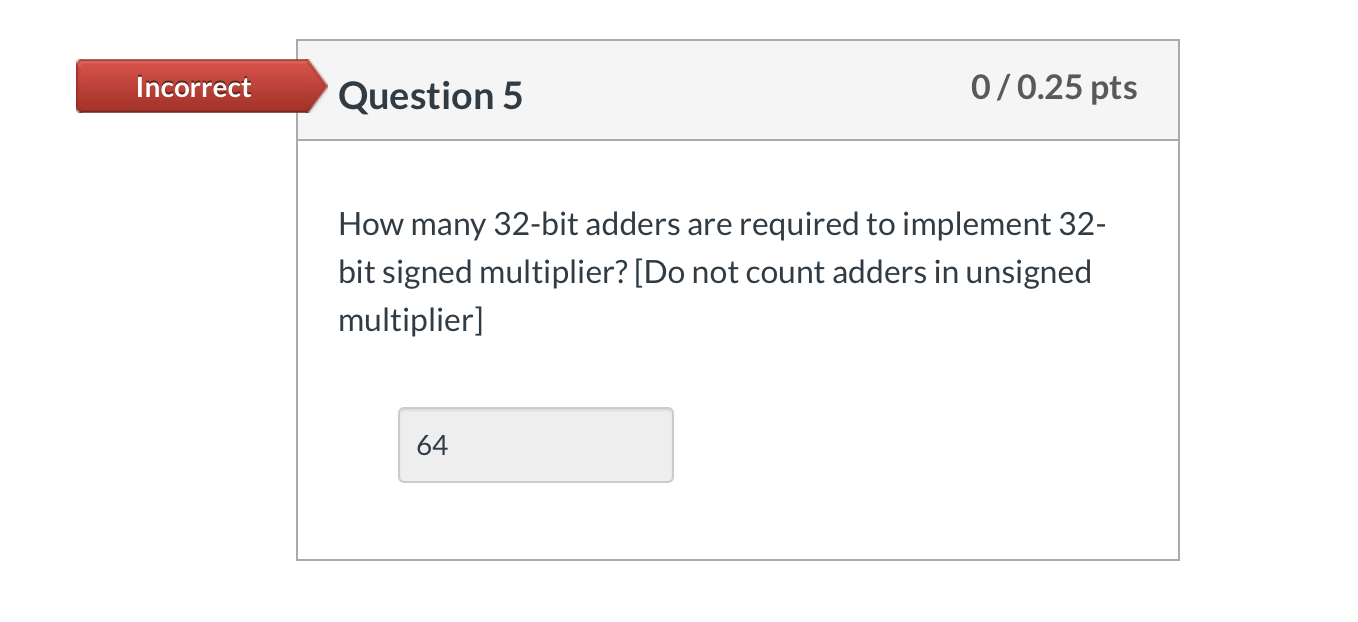Click inside the answer input field
1358x622 pixels.
click(x=535, y=444)
